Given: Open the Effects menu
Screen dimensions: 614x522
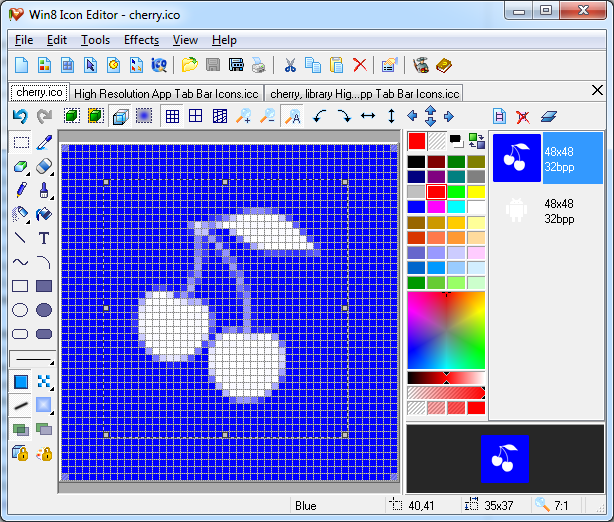Looking at the screenshot, I should 141,40.
